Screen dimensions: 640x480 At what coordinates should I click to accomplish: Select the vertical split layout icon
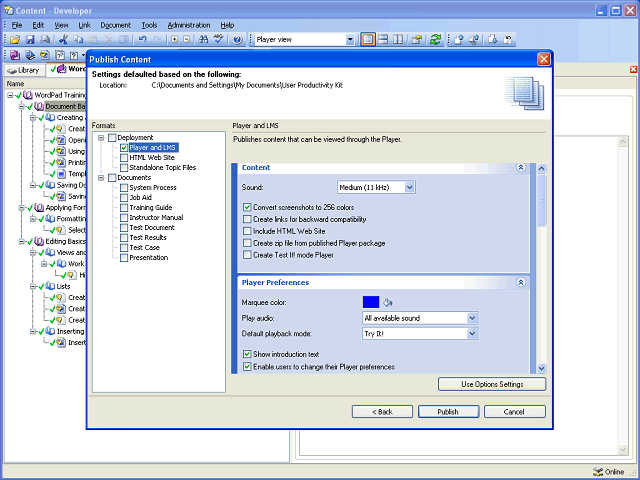click(x=398, y=40)
